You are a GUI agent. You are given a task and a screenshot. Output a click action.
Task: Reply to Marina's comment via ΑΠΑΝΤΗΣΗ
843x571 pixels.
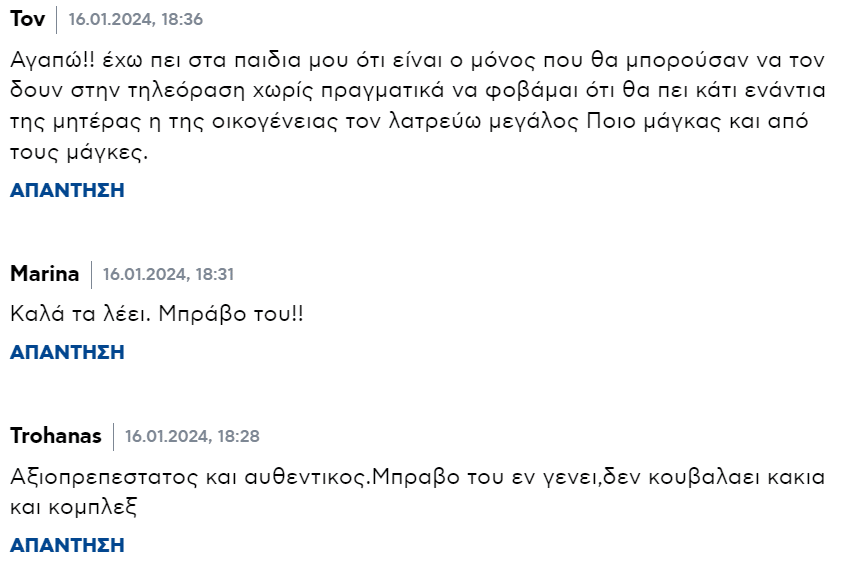[x=67, y=352]
